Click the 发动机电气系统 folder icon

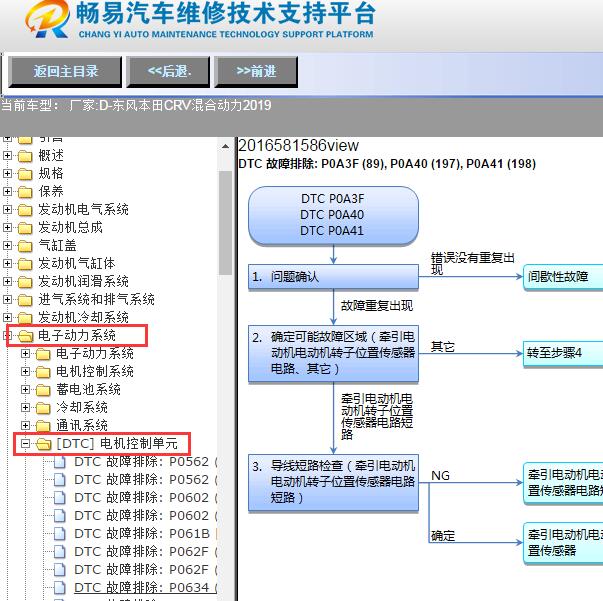25,210
